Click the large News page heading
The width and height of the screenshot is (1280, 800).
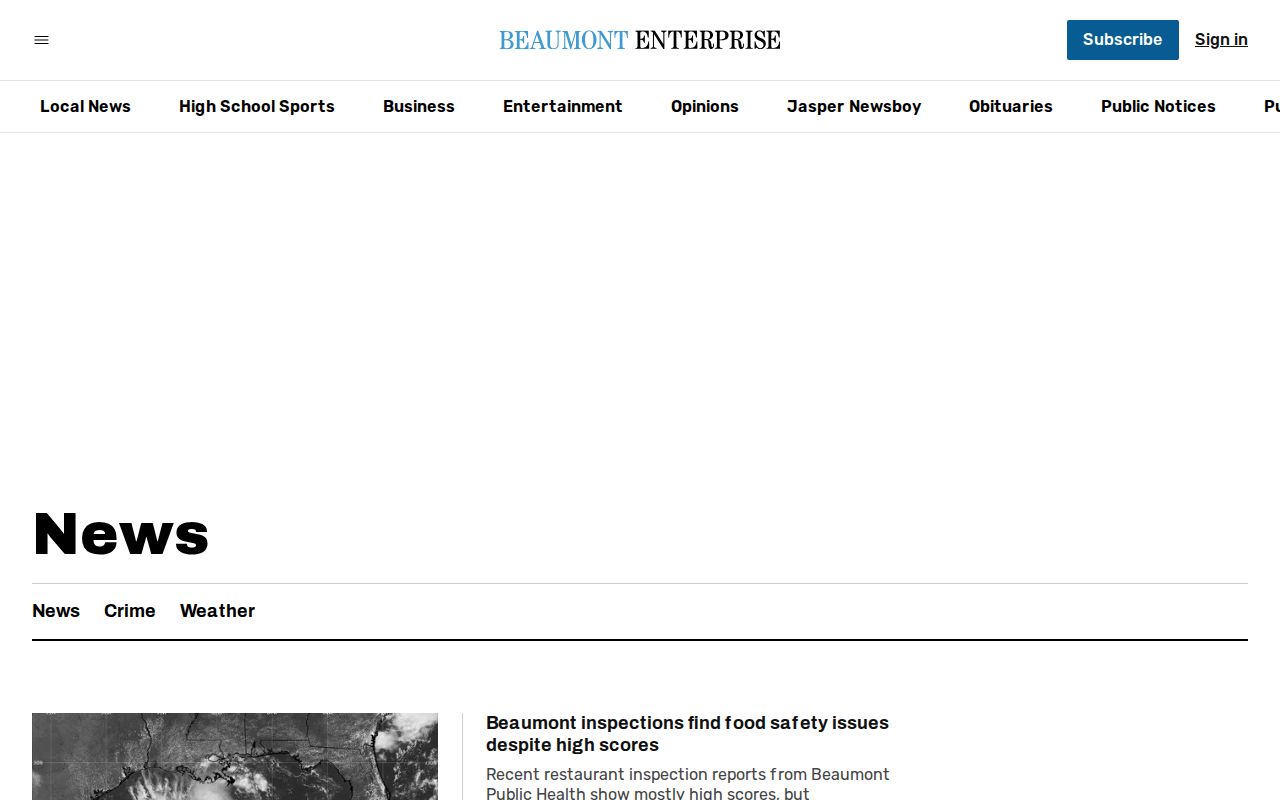pos(121,533)
